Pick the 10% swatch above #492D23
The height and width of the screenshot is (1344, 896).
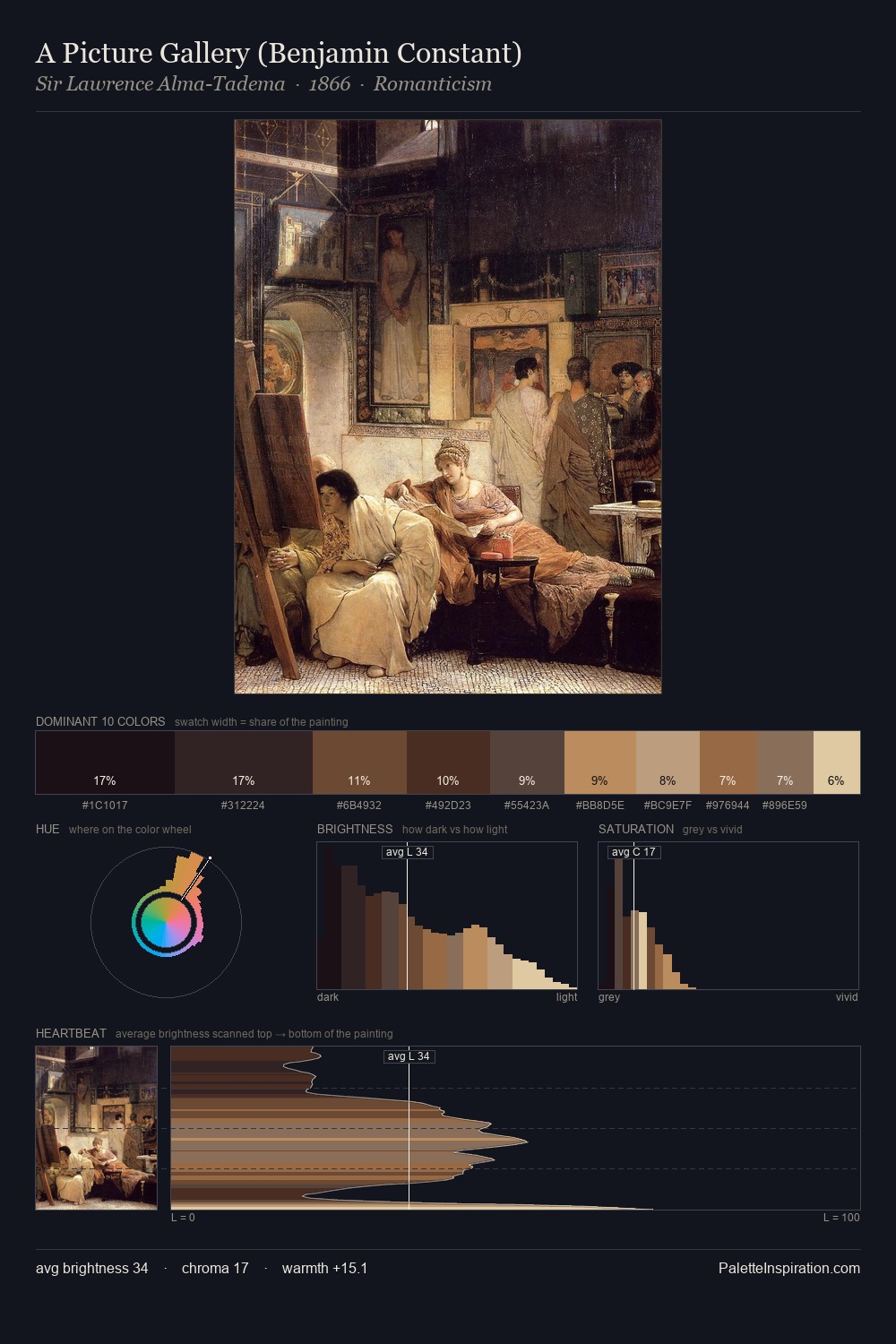tap(448, 762)
